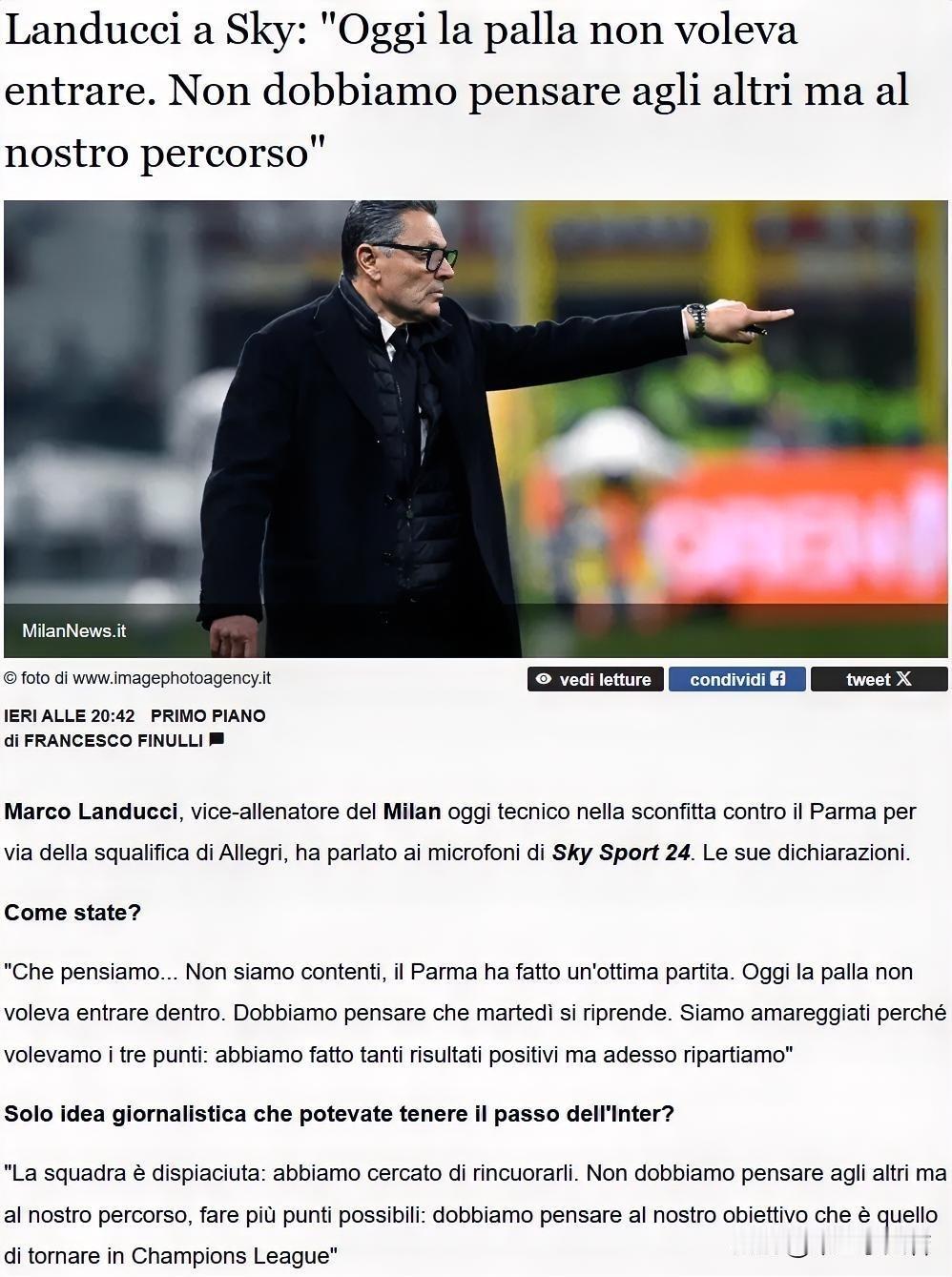Click the intro sentence mentioning squalifica di Allegri

[x=460, y=833]
